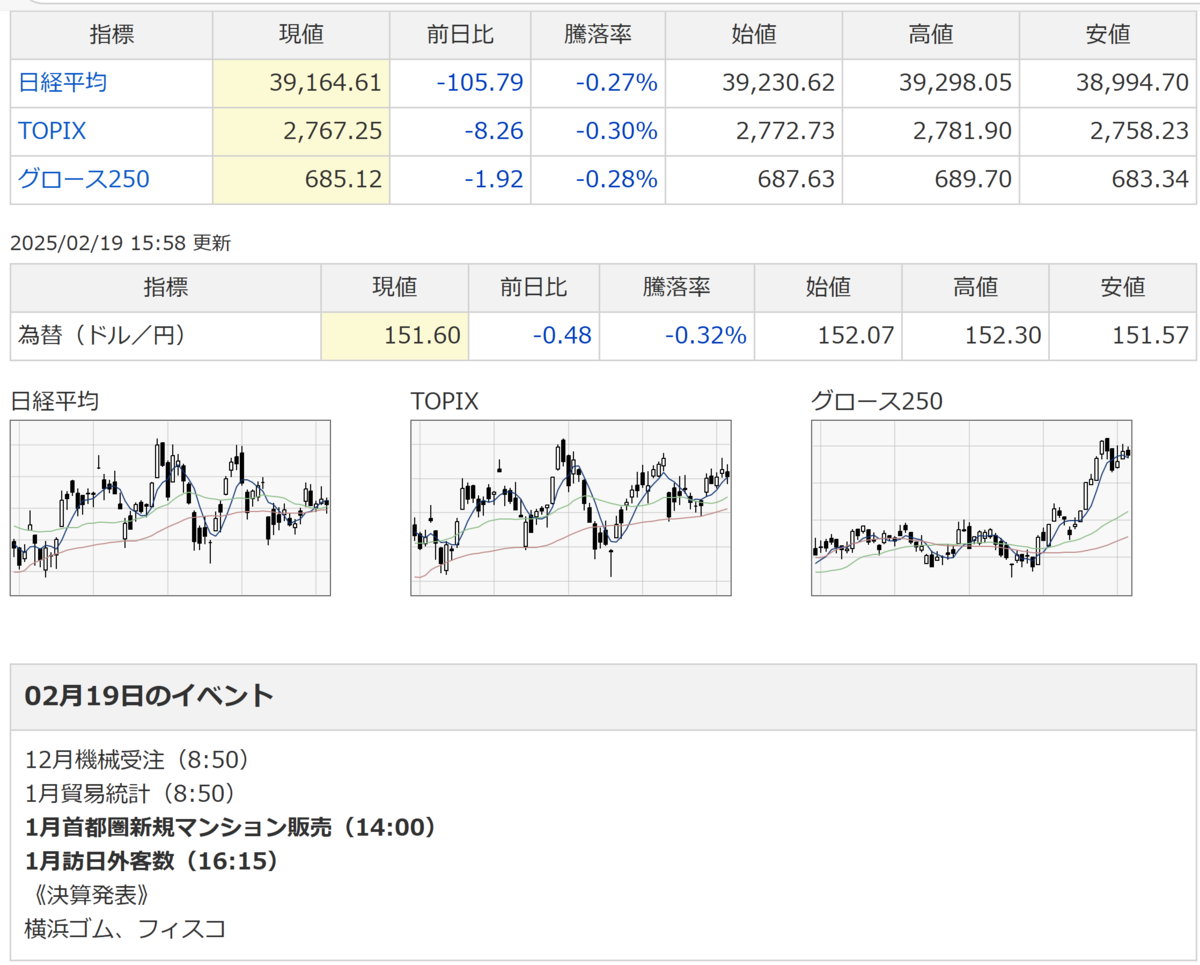Click 騰落率 header in the index table
Image resolution: width=1200 pixels, height=965 pixels.
[x=597, y=35]
